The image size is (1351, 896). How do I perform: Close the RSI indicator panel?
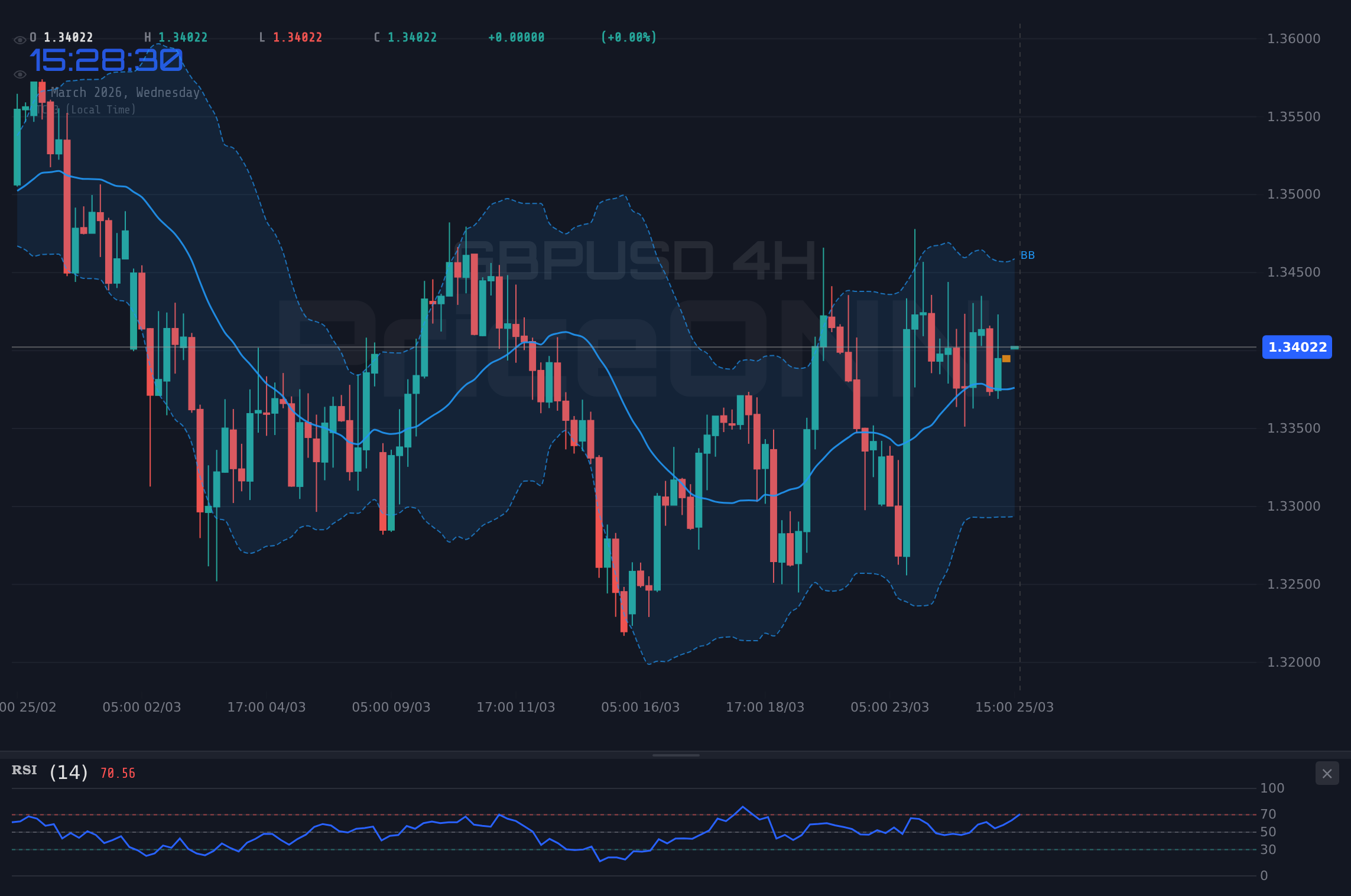(x=1326, y=773)
